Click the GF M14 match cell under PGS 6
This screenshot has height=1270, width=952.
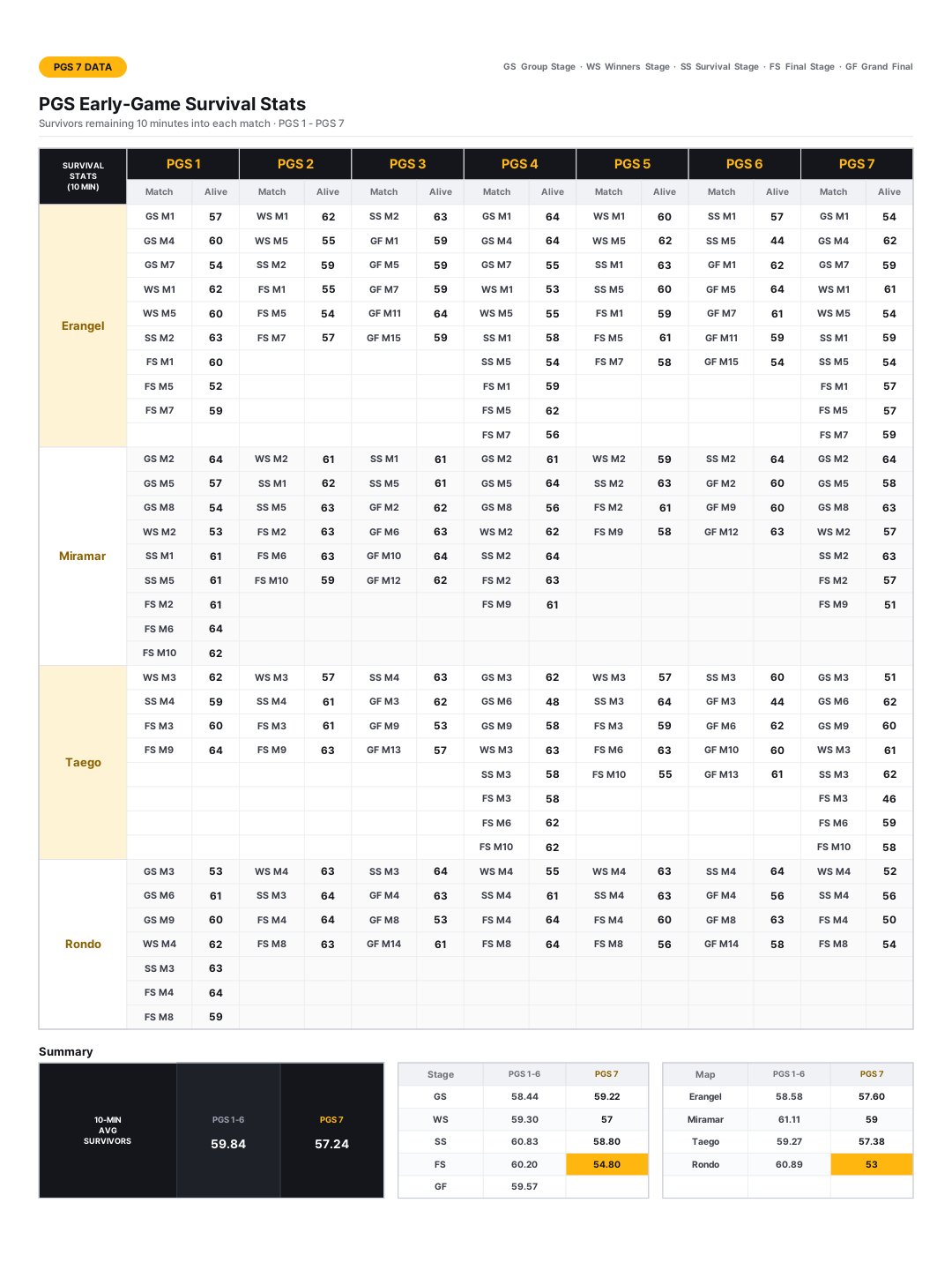coord(721,944)
